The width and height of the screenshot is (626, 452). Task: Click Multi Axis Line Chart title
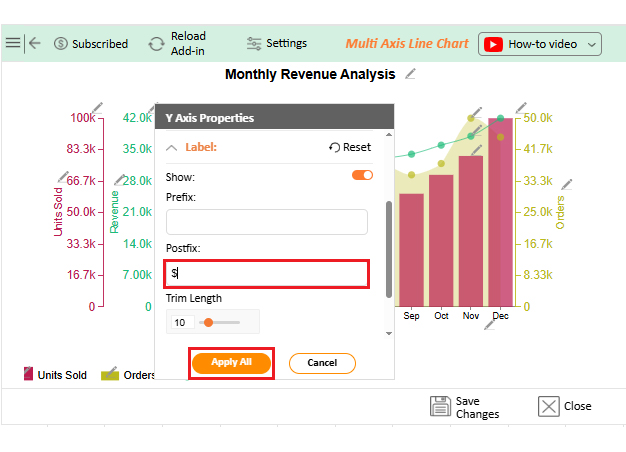[406, 44]
